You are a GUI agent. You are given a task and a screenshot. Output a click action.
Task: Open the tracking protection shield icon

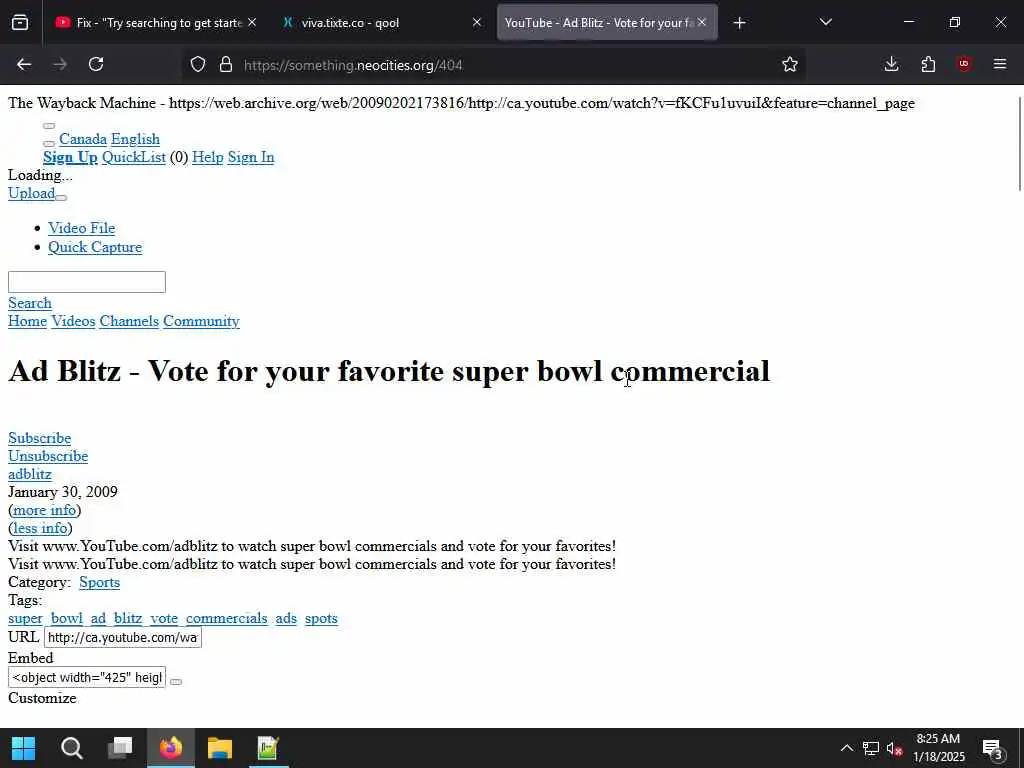coord(198,64)
